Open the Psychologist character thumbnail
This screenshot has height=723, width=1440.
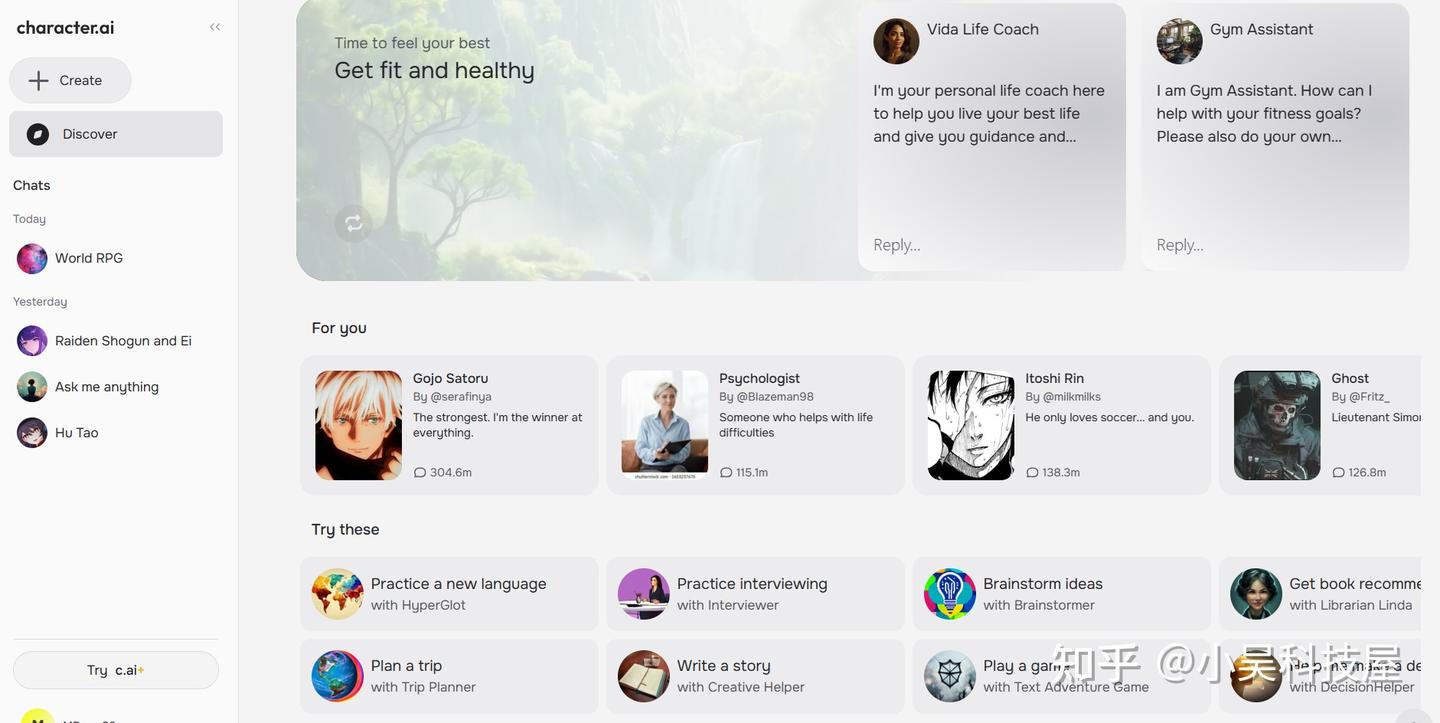point(665,425)
